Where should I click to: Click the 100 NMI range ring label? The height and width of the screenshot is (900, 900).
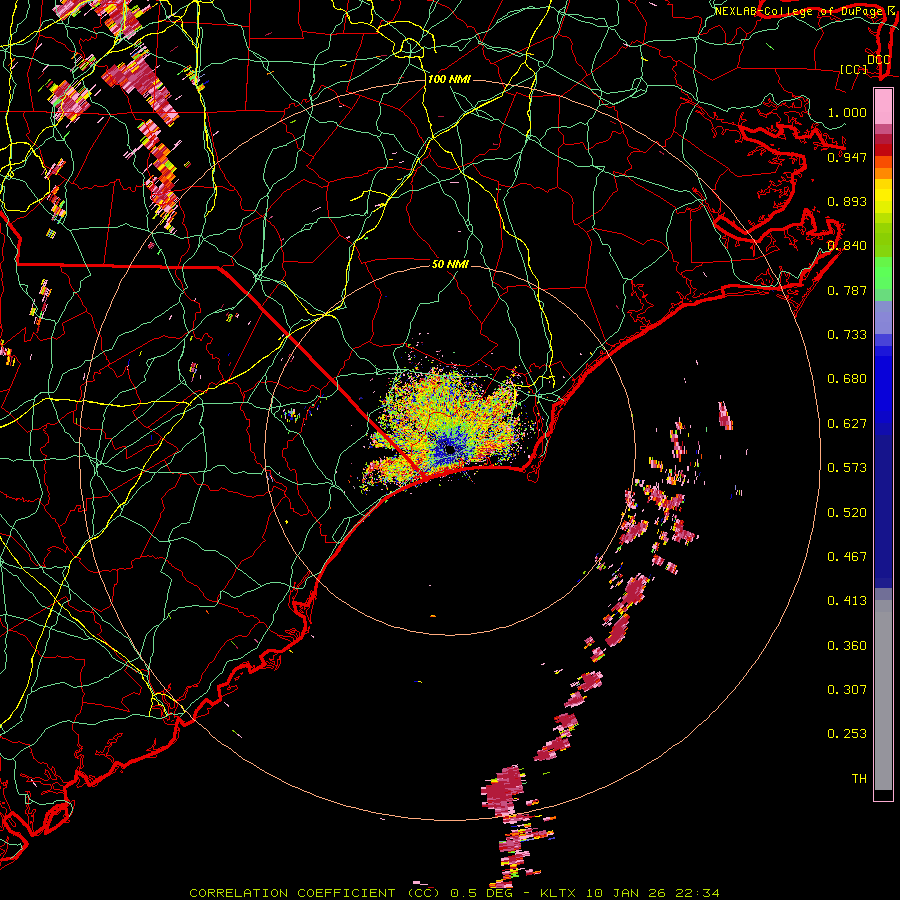449,79
